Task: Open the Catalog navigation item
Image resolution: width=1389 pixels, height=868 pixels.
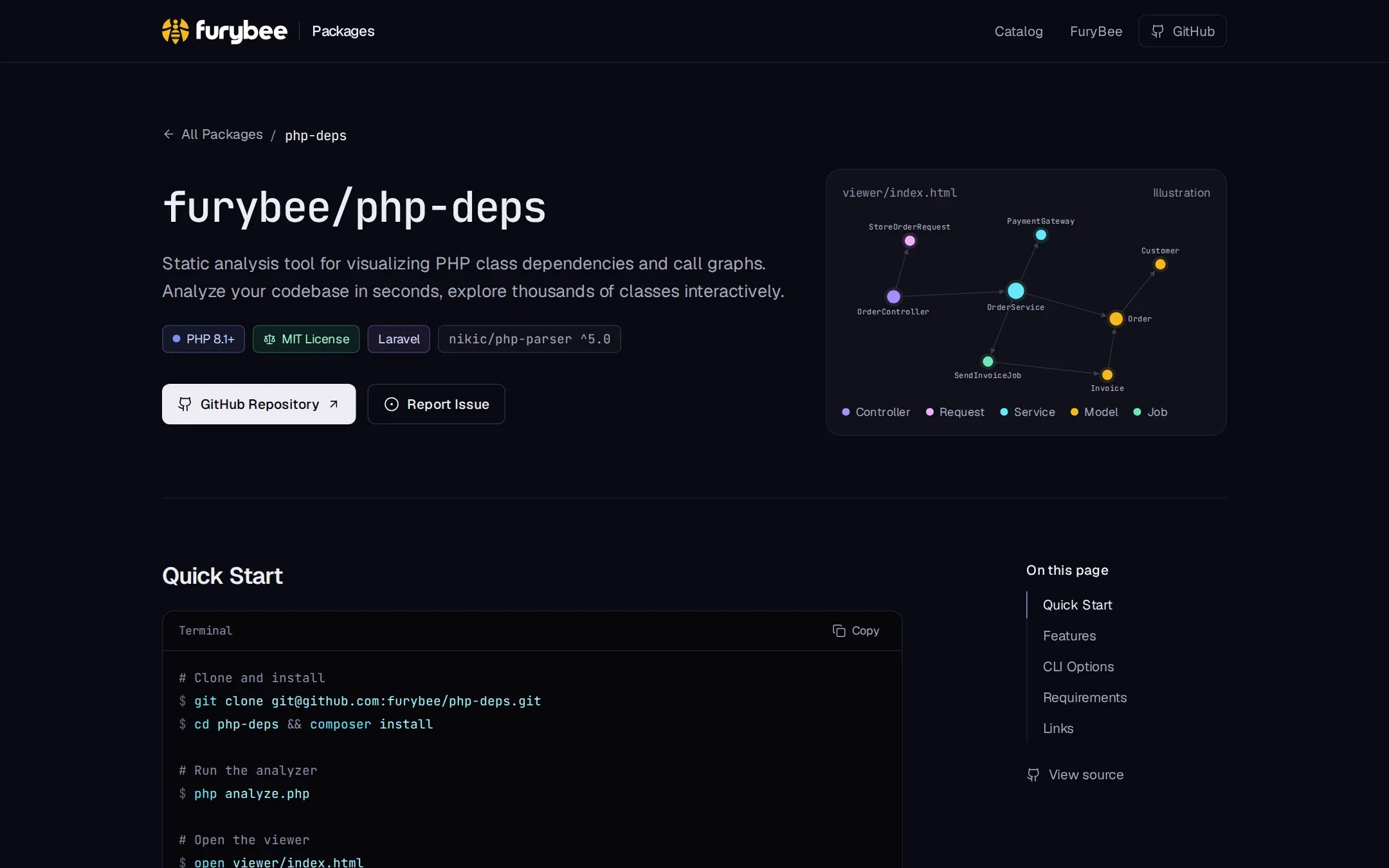Action: click(x=1019, y=31)
